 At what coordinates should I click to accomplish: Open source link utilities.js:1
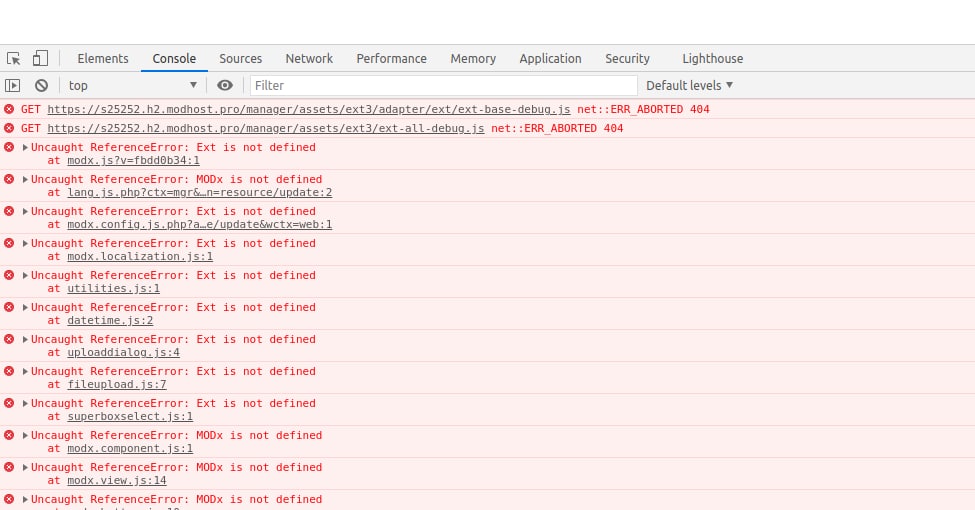[x=113, y=289]
